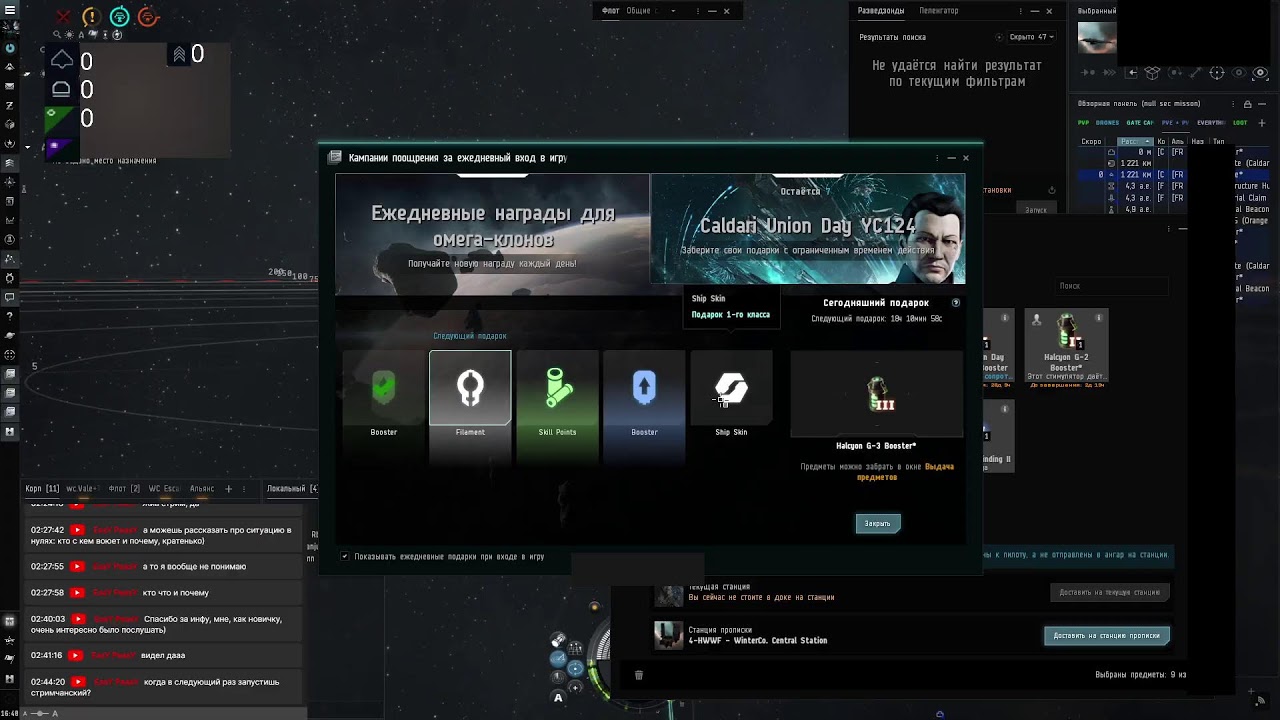
Task: Open the Ежедневные награды для омега-клонов banner
Action: point(492,235)
